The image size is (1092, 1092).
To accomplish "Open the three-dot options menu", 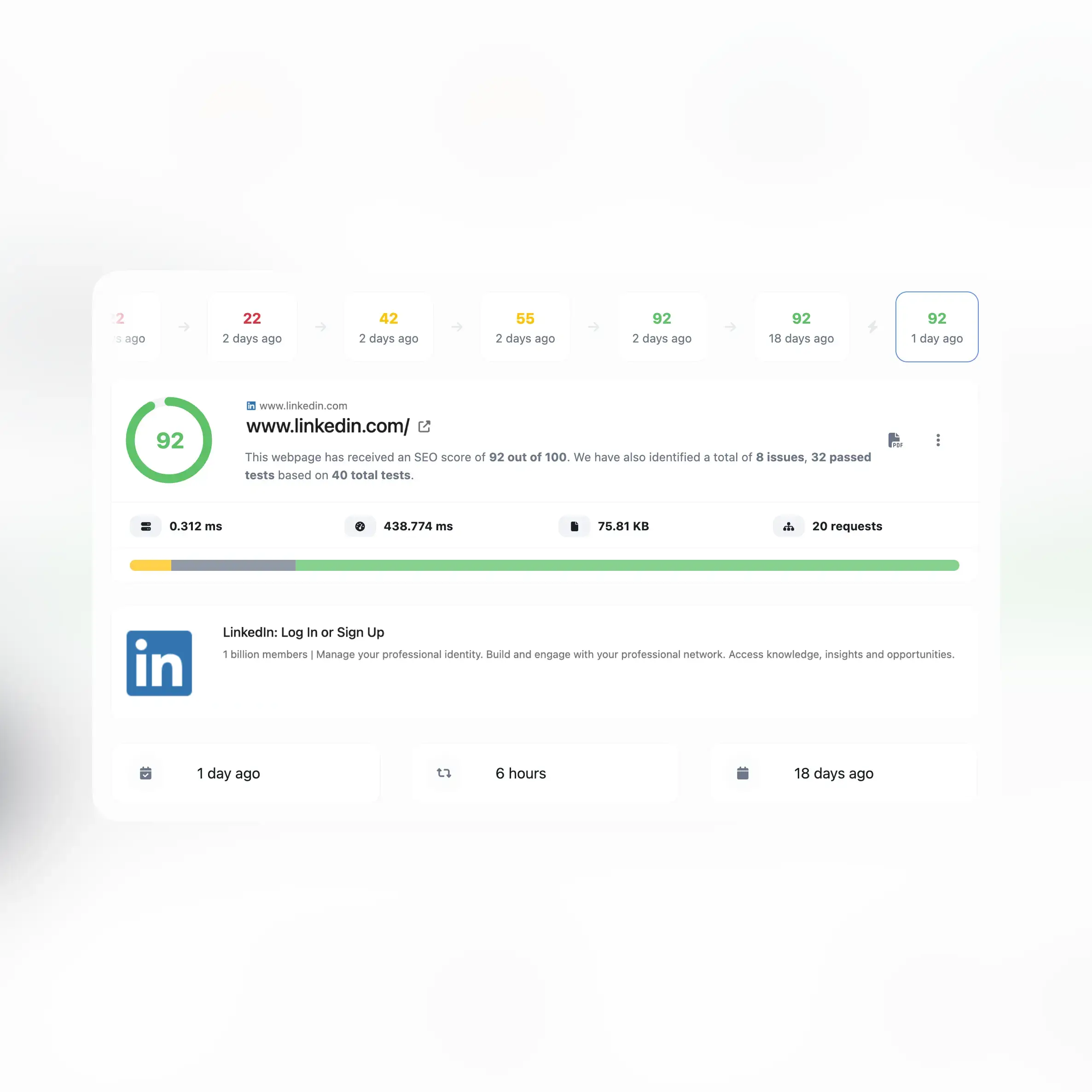I will point(938,440).
